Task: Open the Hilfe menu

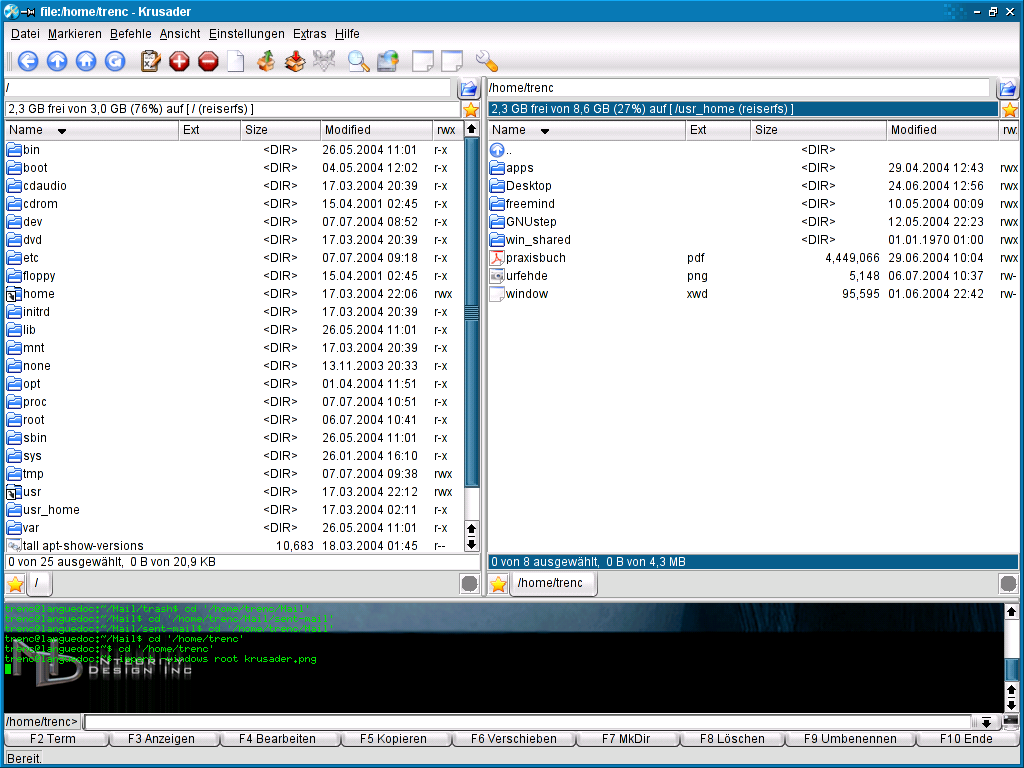Action: 347,34
